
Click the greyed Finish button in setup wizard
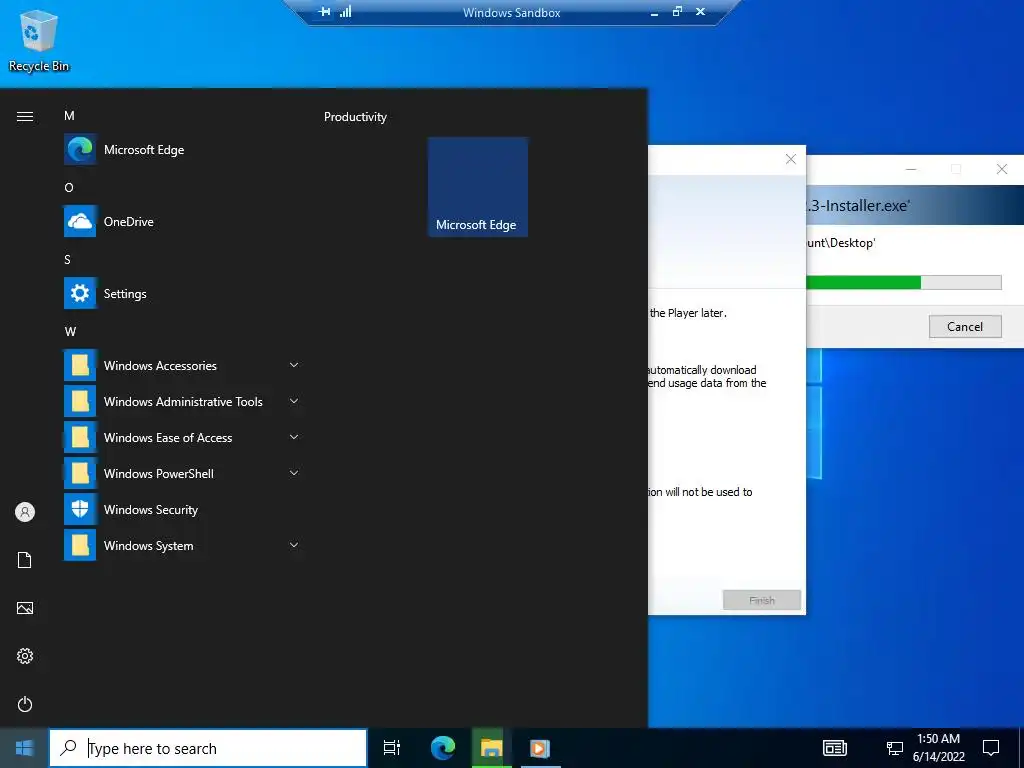coord(761,600)
